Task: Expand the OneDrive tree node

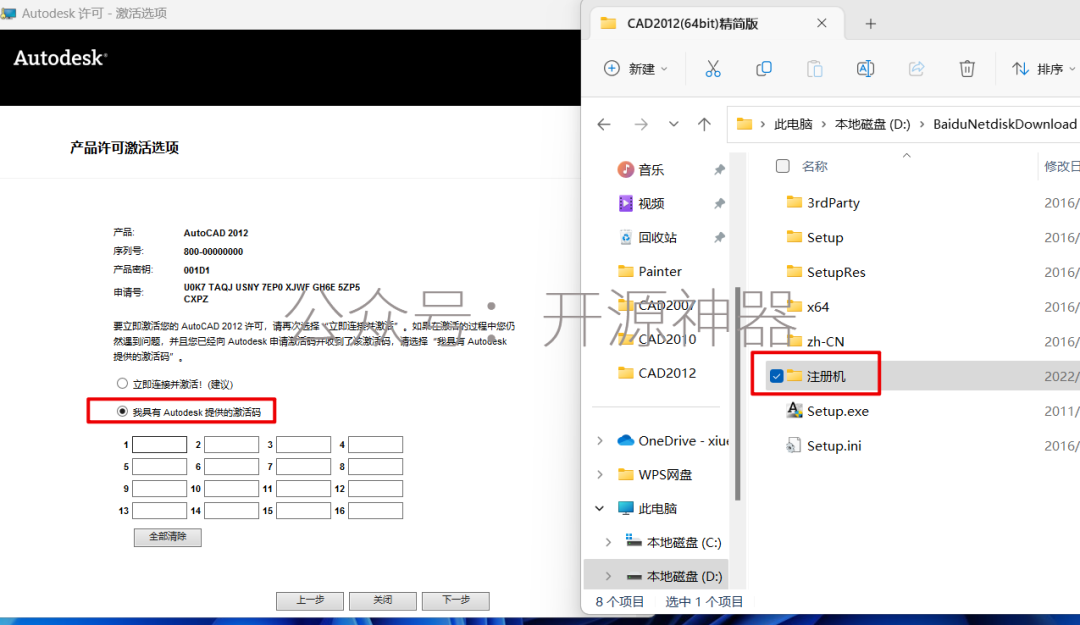Action: tap(600, 440)
